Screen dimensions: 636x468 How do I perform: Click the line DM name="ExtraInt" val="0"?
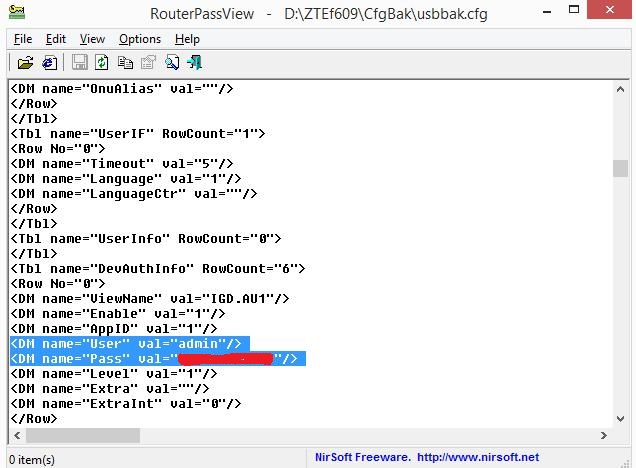(126, 404)
